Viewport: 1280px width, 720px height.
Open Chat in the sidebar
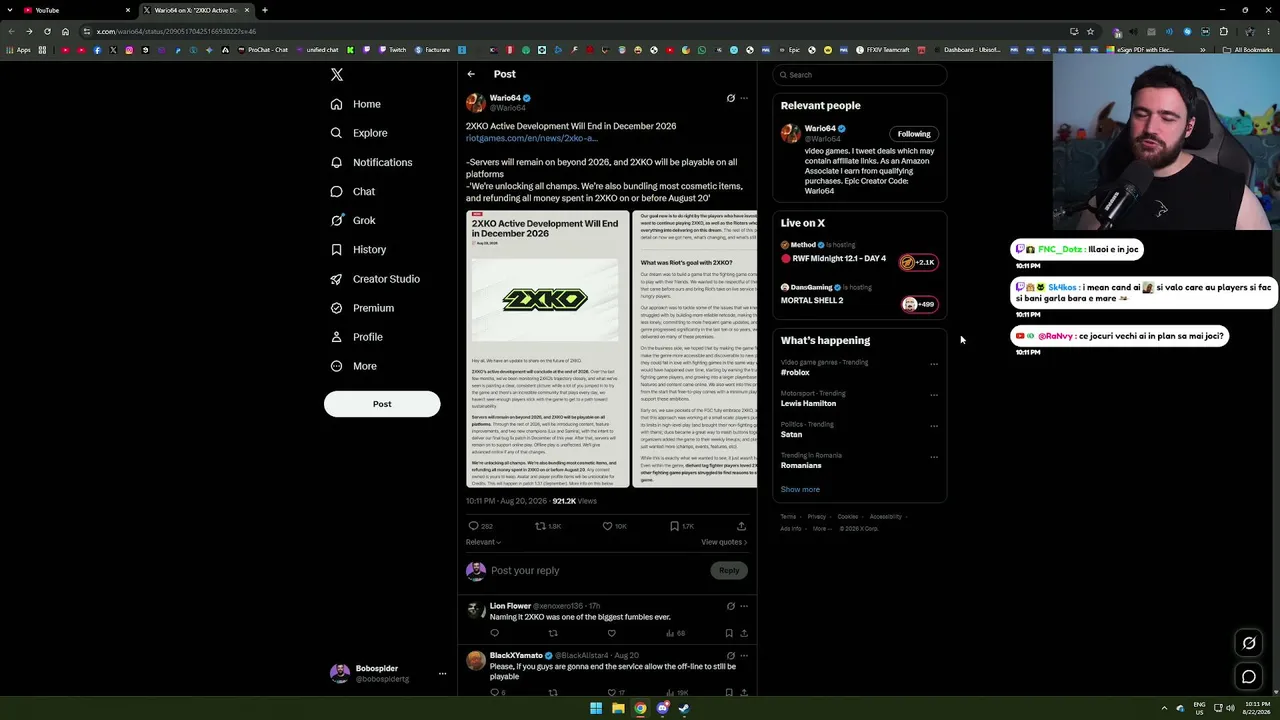click(x=353, y=191)
